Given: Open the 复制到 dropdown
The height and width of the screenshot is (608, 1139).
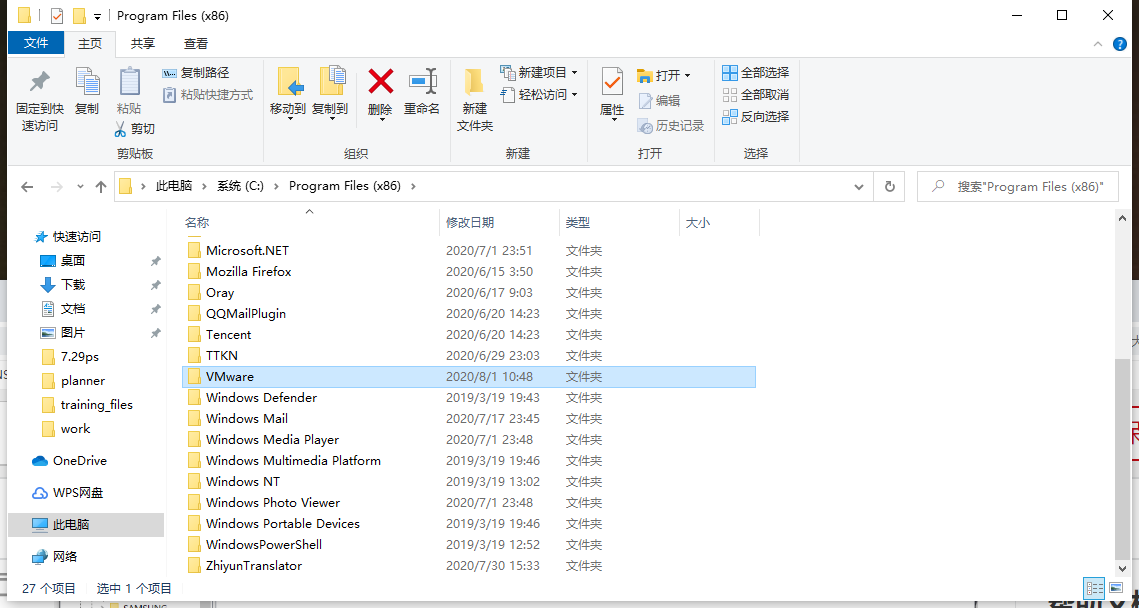Looking at the screenshot, I should [331, 118].
